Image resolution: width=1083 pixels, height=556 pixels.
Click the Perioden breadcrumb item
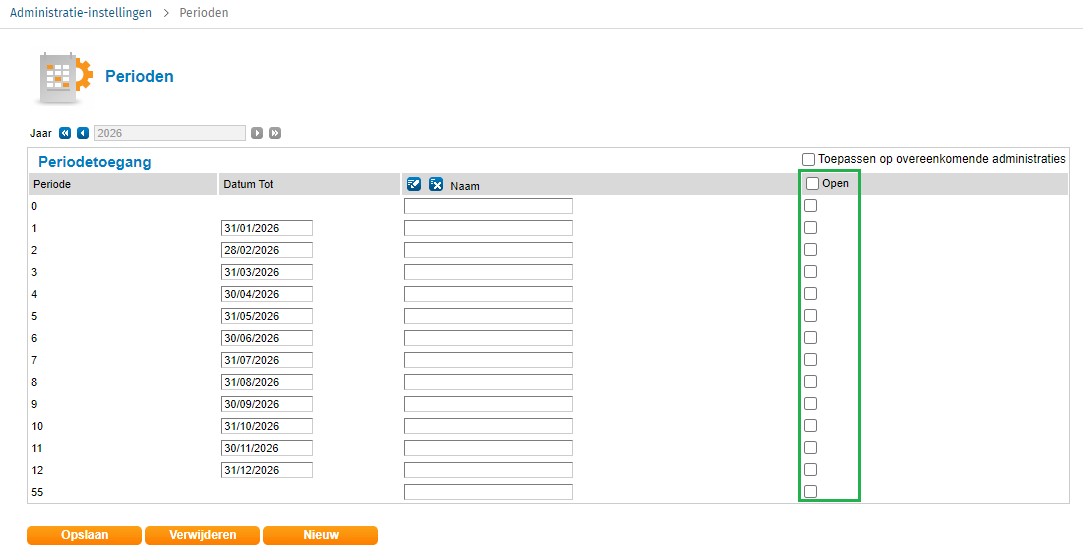(x=203, y=13)
